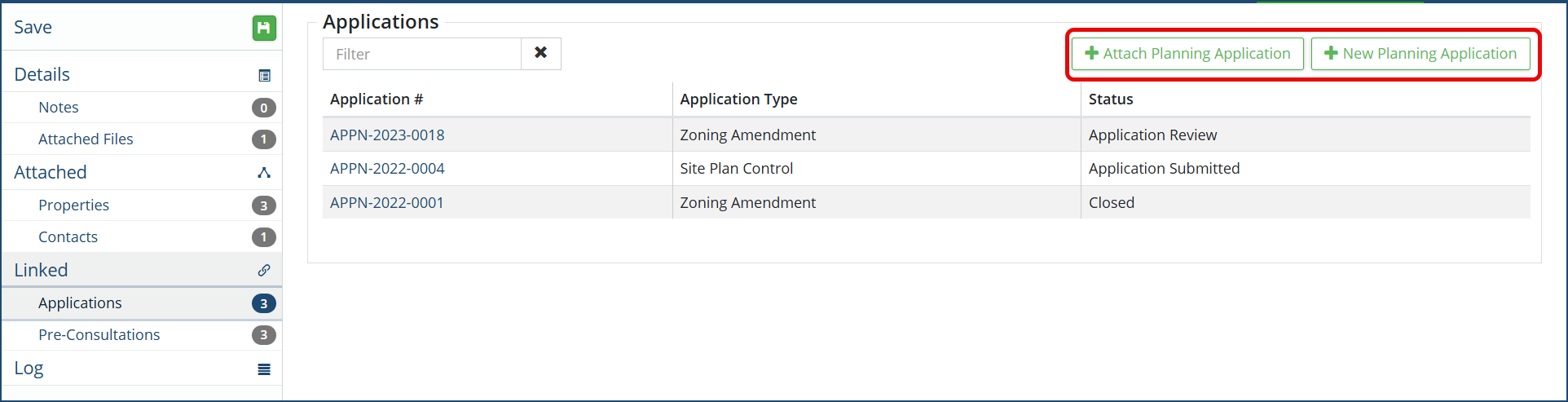
Task: Select Contacts in the sidebar
Action: coord(68,237)
